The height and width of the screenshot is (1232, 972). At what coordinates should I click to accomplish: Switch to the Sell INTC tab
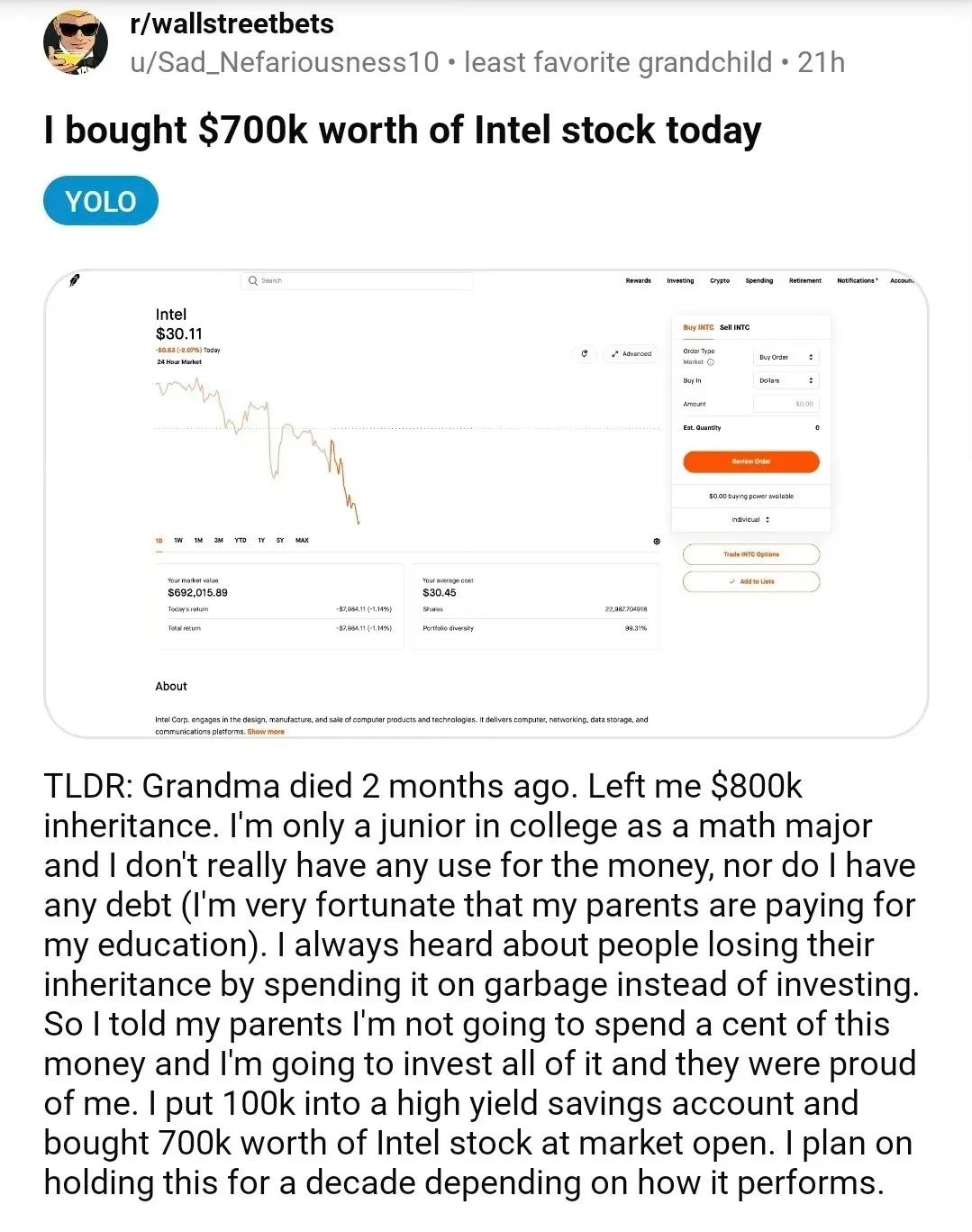coord(734,328)
